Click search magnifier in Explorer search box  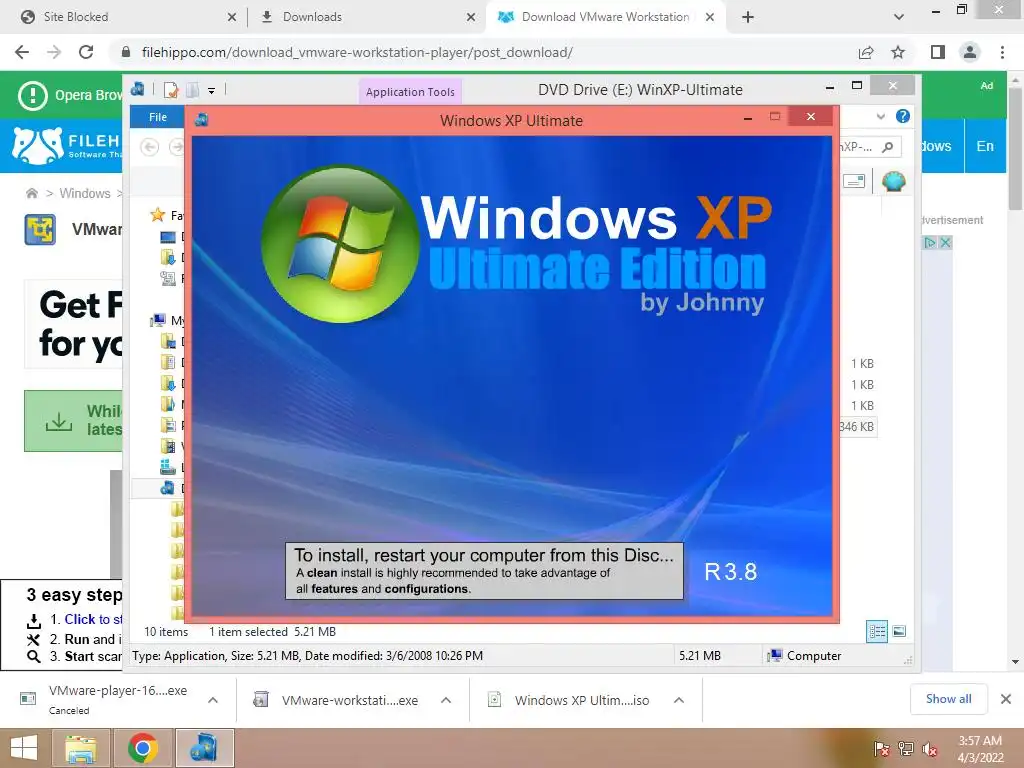click(x=888, y=147)
